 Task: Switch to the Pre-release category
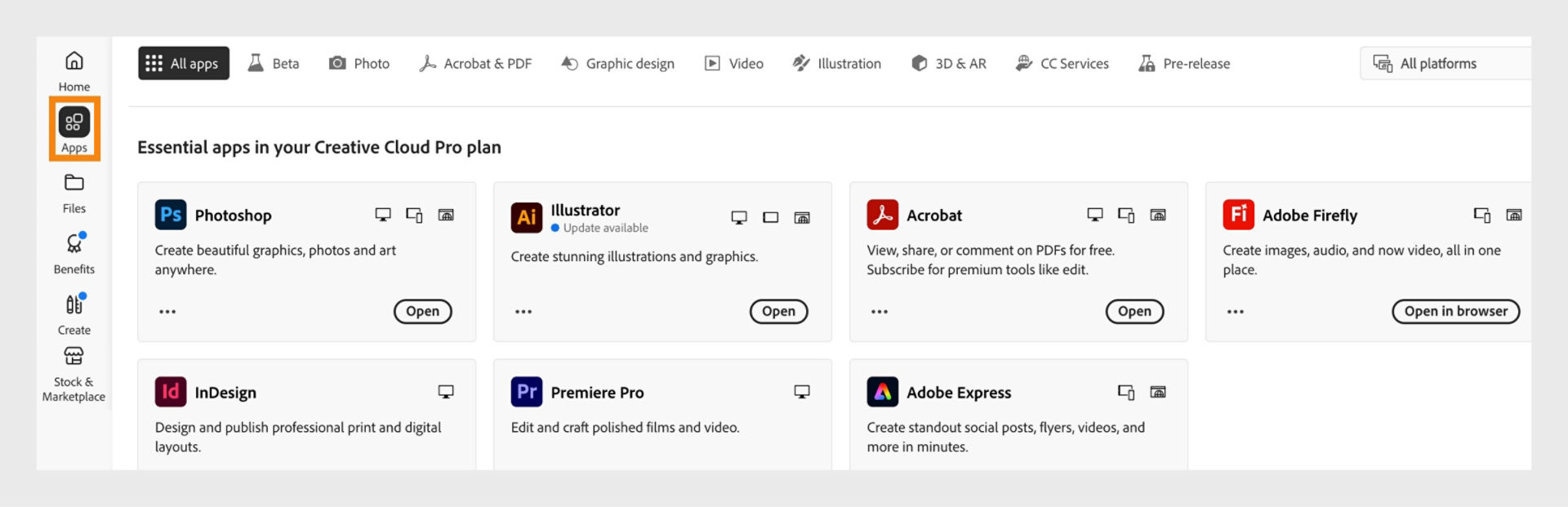click(x=1183, y=63)
